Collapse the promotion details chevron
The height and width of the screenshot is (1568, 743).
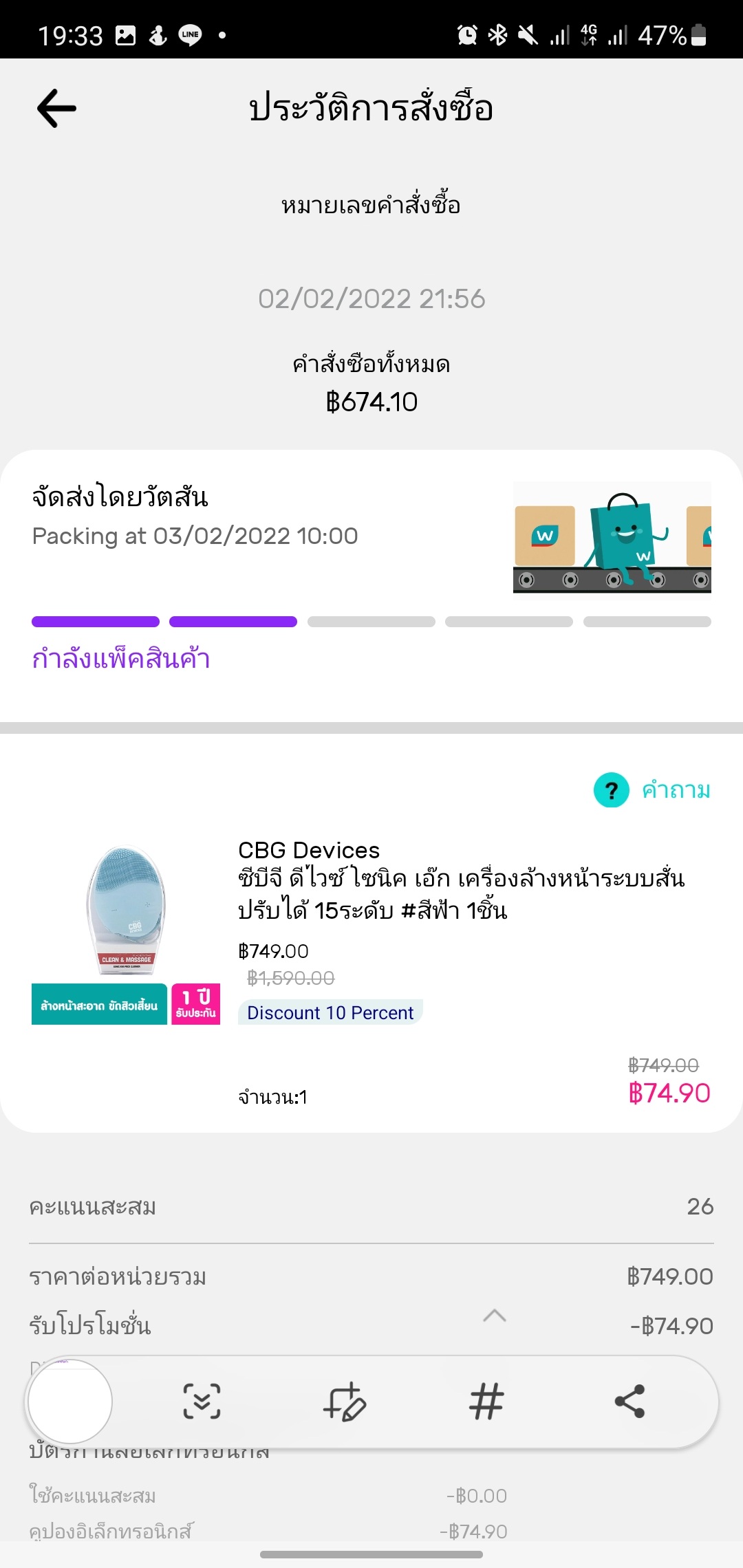(x=495, y=1316)
